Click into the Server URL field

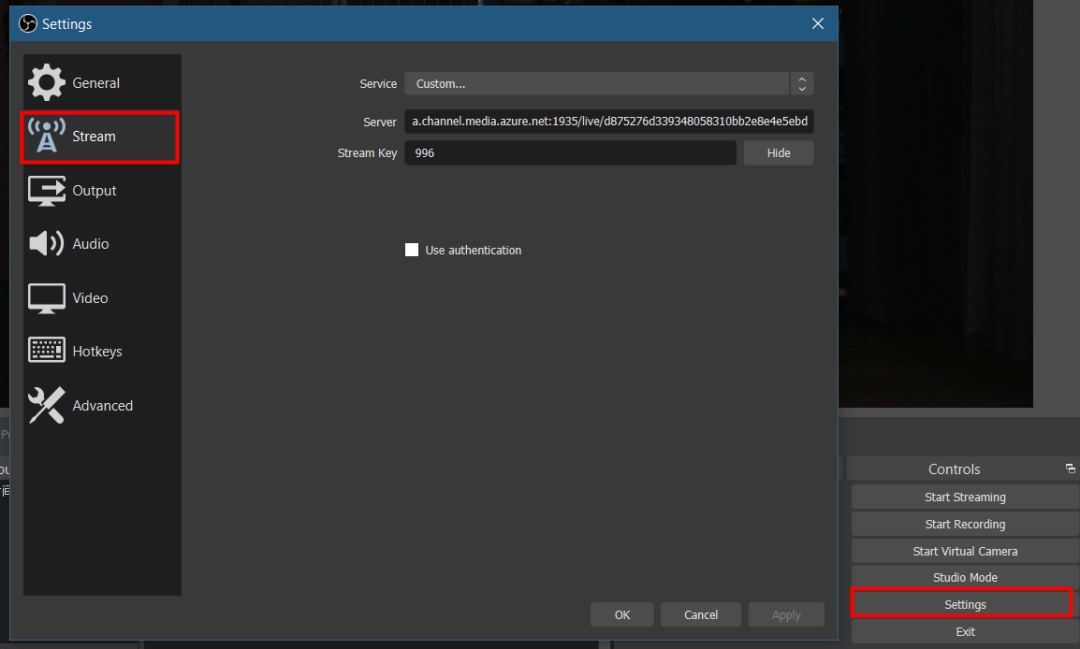609,121
